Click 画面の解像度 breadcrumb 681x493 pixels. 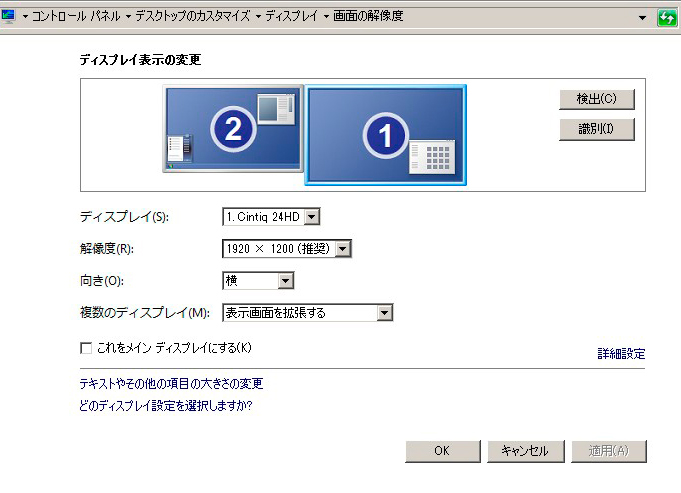click(x=368, y=17)
